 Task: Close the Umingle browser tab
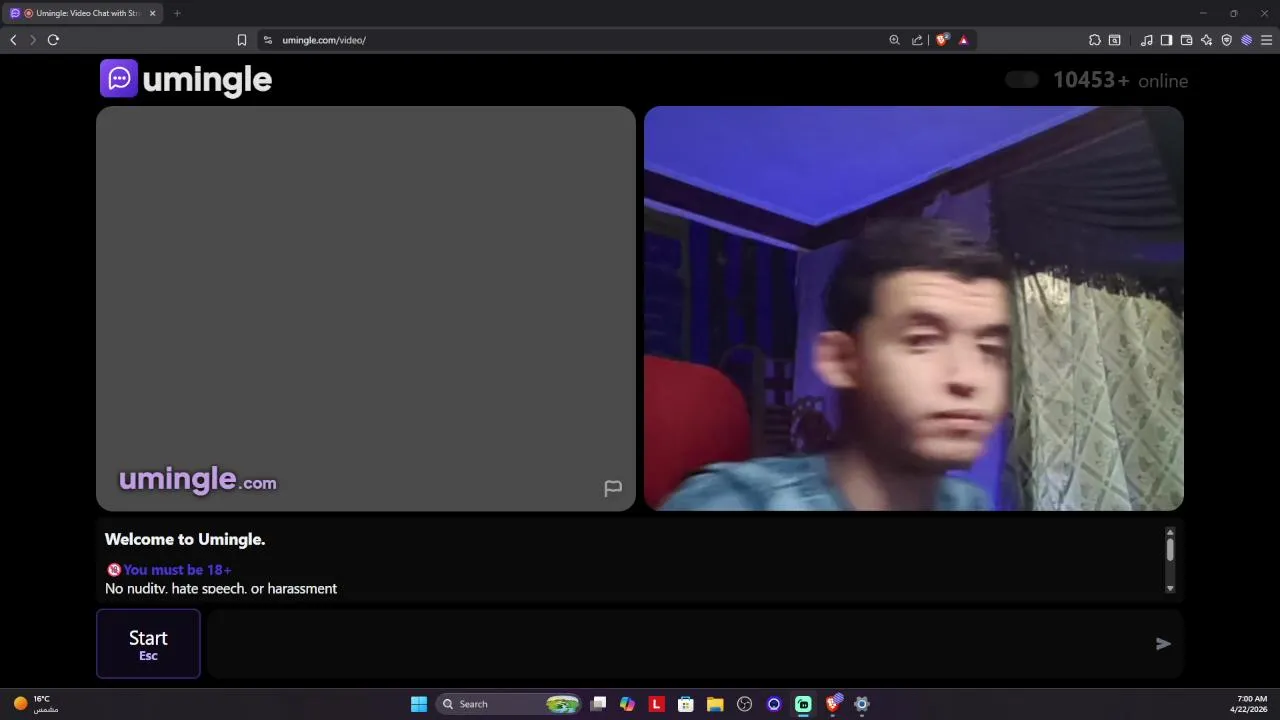click(153, 13)
